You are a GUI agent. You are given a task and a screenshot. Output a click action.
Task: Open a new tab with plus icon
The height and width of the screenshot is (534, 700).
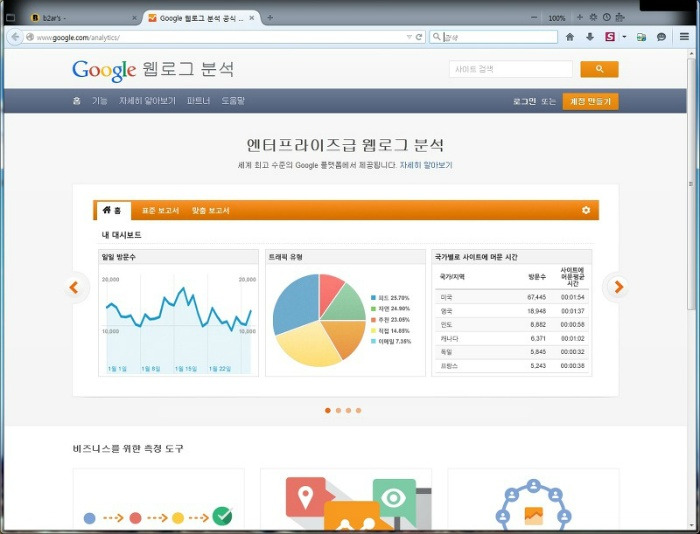point(270,18)
